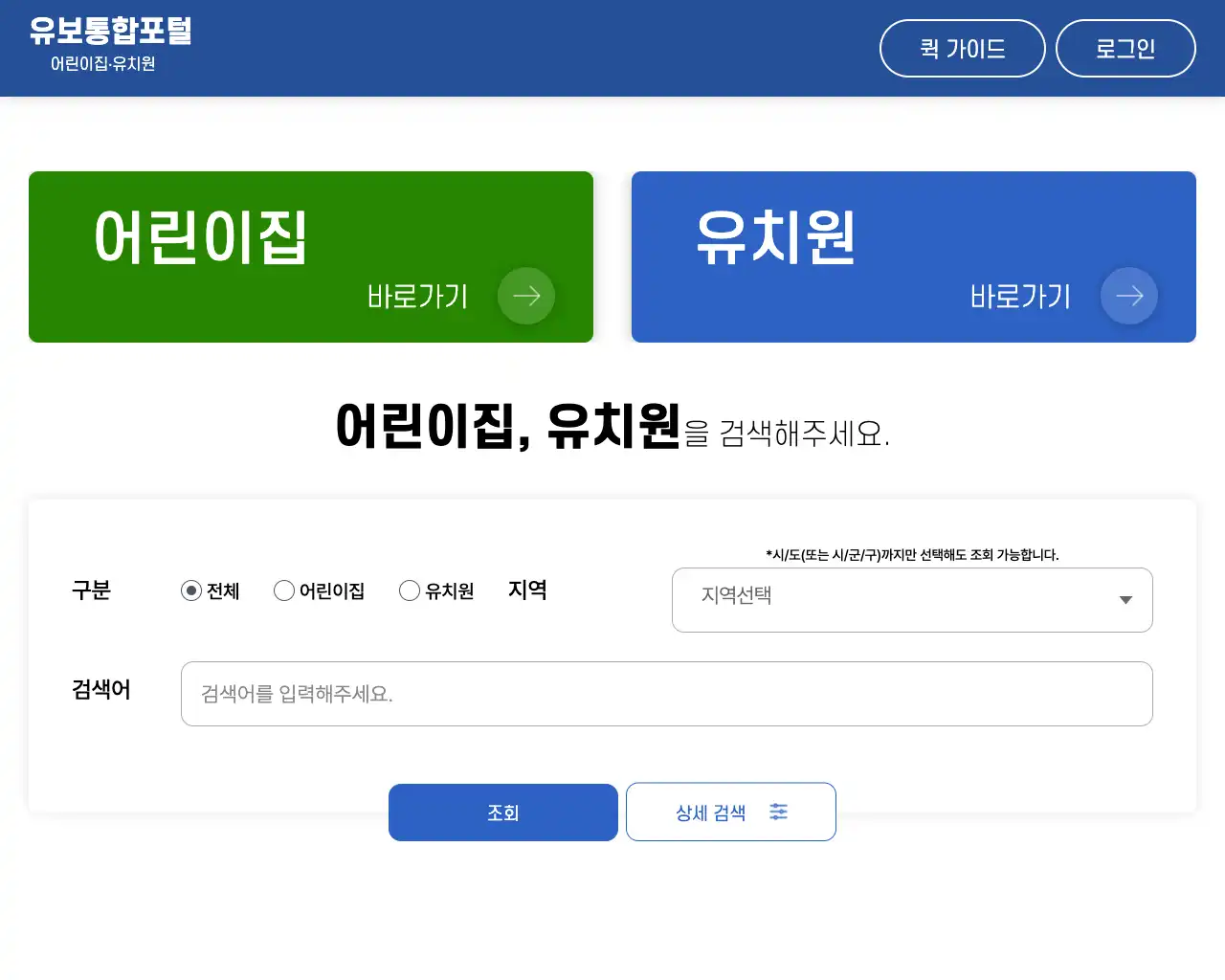
Task: Click the 지역 label
Action: [527, 590]
